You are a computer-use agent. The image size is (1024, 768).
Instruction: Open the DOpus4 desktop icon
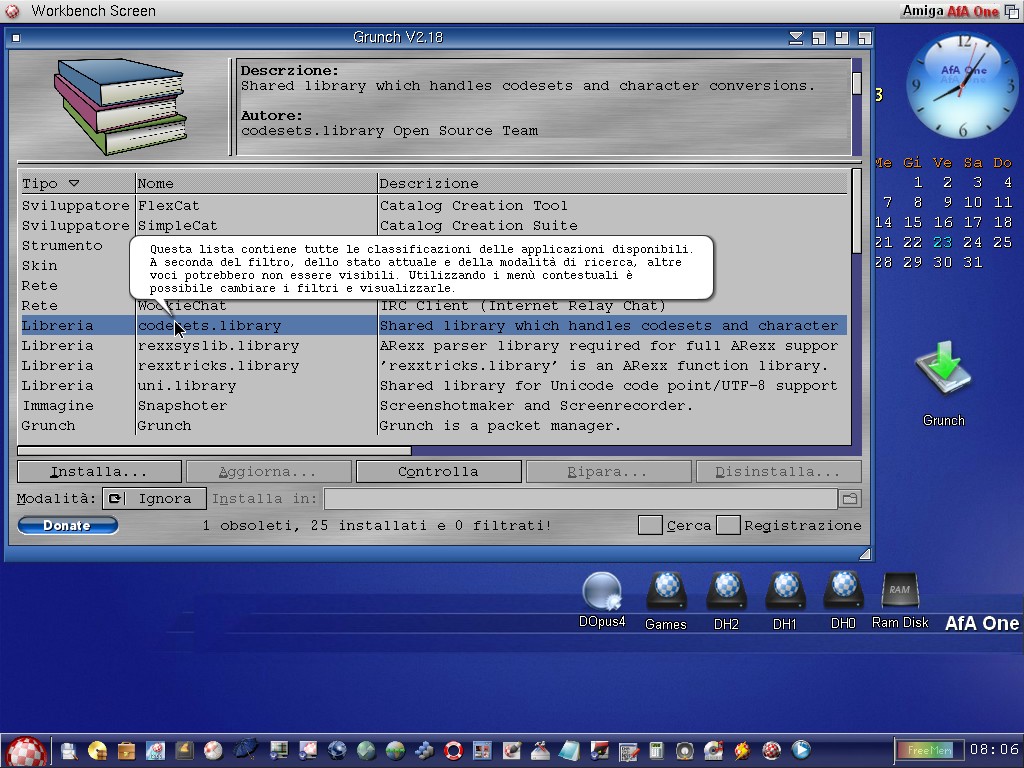pyautogui.click(x=602, y=592)
